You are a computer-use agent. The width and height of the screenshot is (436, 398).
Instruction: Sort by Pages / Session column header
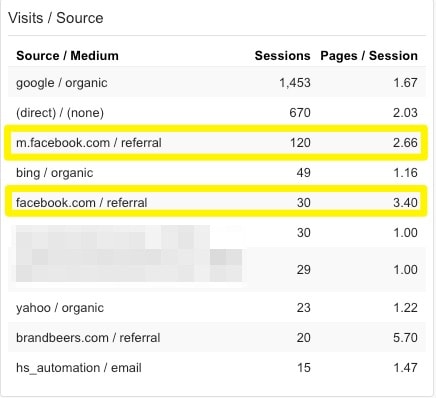coord(369,56)
